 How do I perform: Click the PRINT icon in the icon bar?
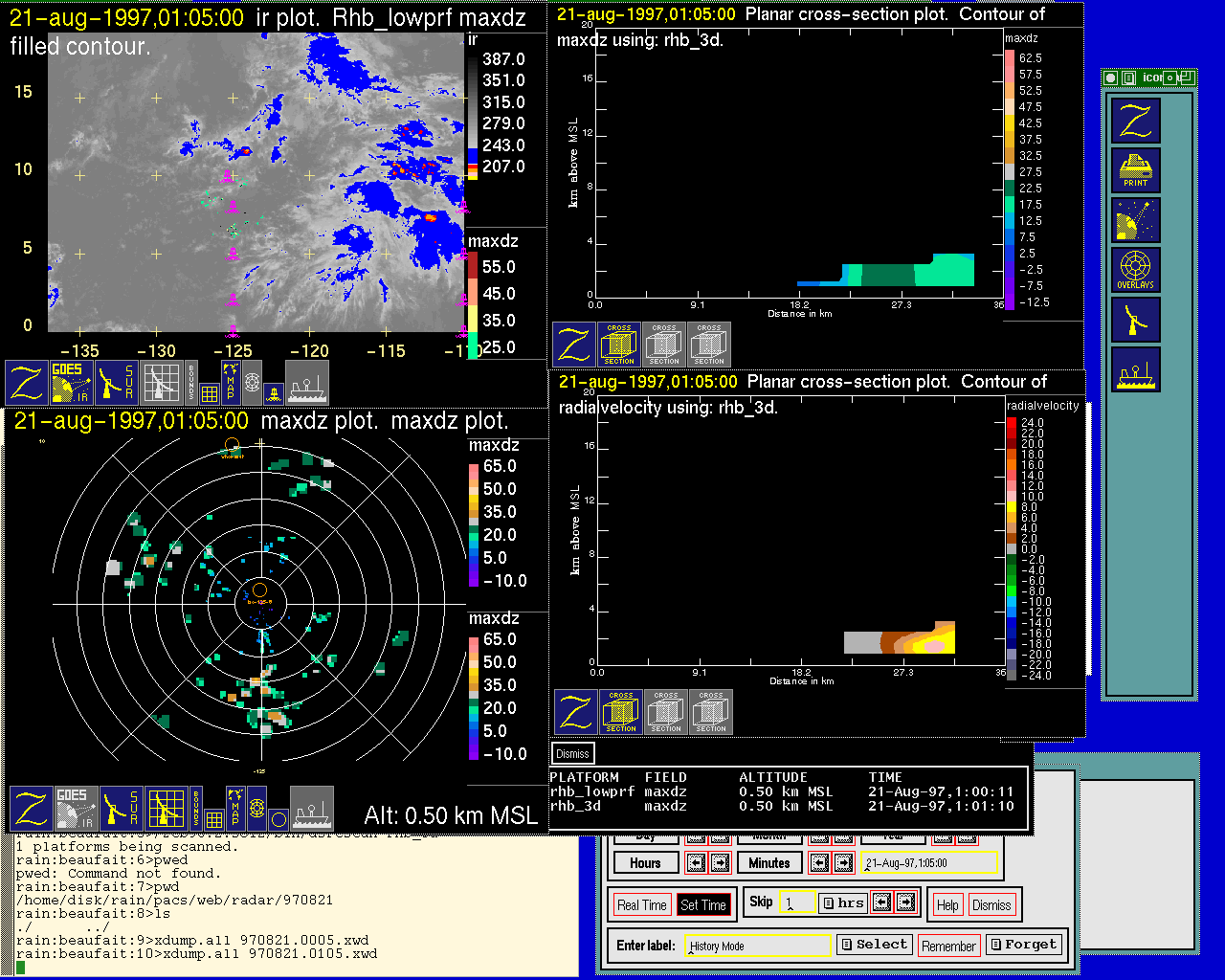(x=1136, y=170)
